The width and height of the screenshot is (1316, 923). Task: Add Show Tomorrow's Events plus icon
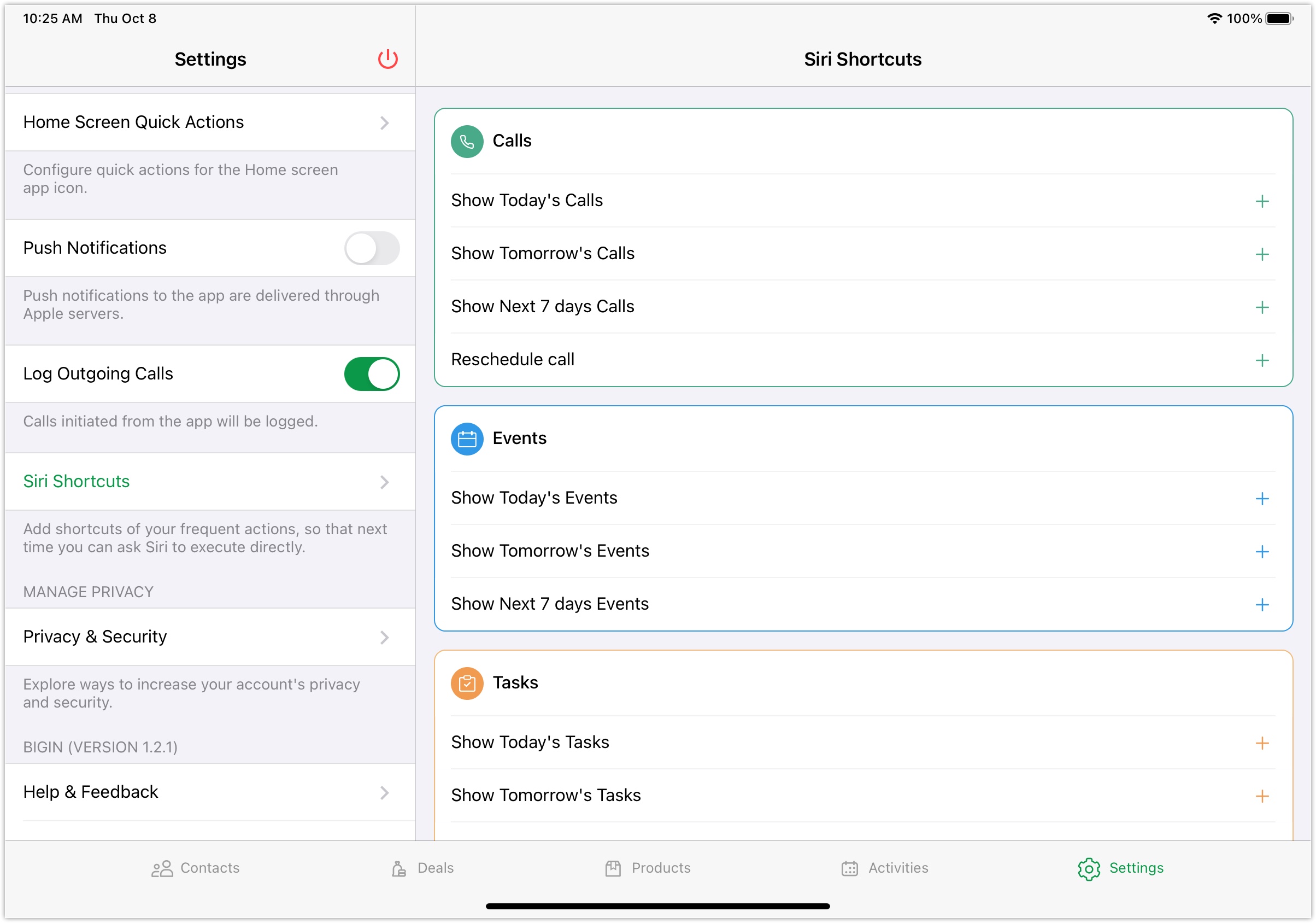1261,552
